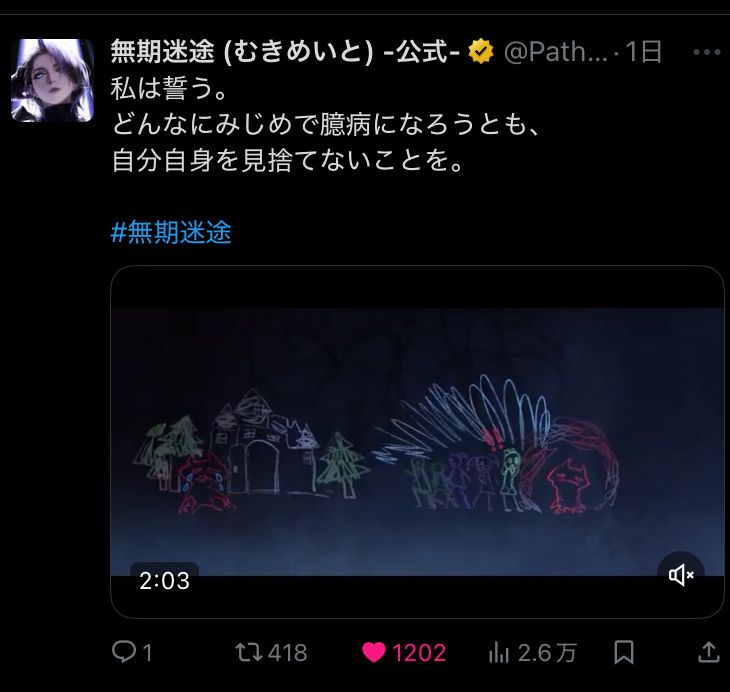Click the retweet count 418
Viewport: 730px width, 692px height.
coord(288,653)
